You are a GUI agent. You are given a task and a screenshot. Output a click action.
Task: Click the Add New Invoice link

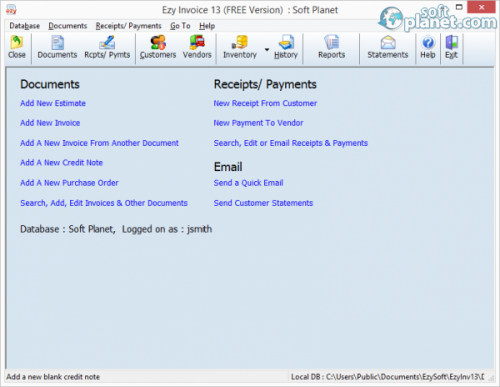point(50,123)
